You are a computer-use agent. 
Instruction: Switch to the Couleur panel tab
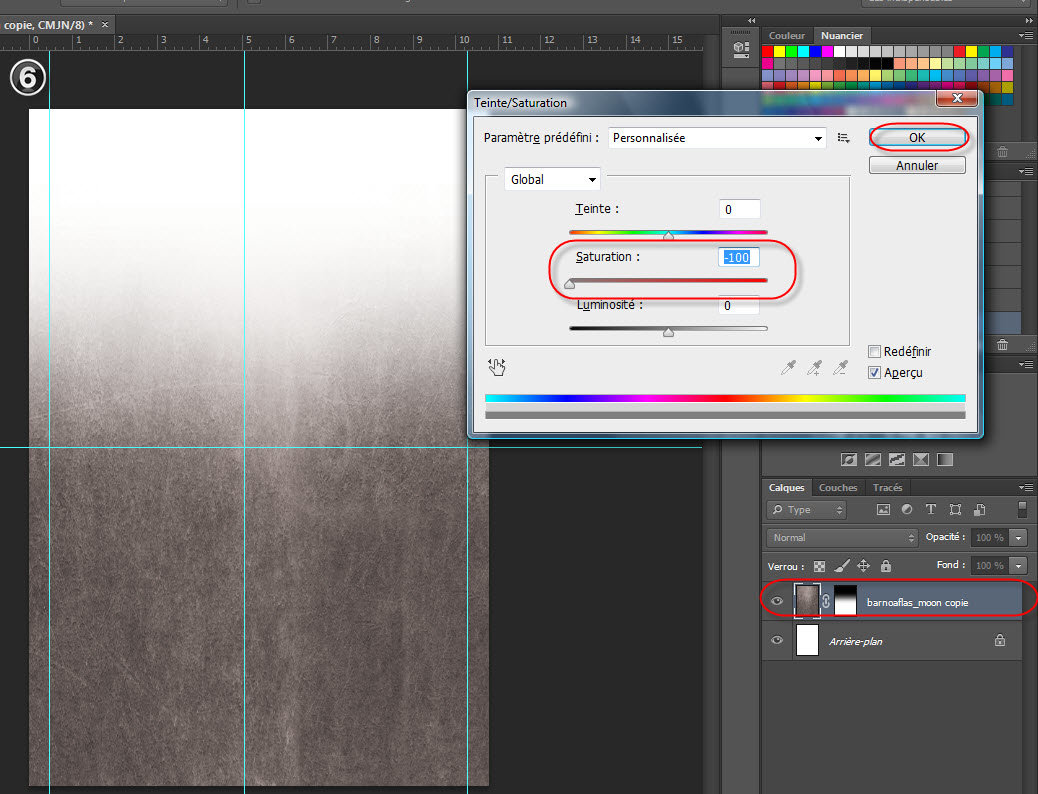point(787,36)
